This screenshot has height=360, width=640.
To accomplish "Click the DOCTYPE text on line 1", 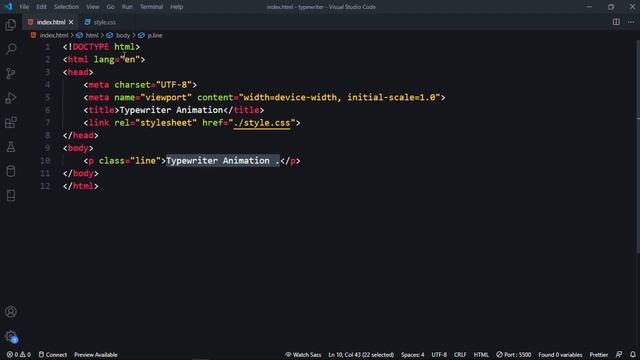I will pos(91,47).
